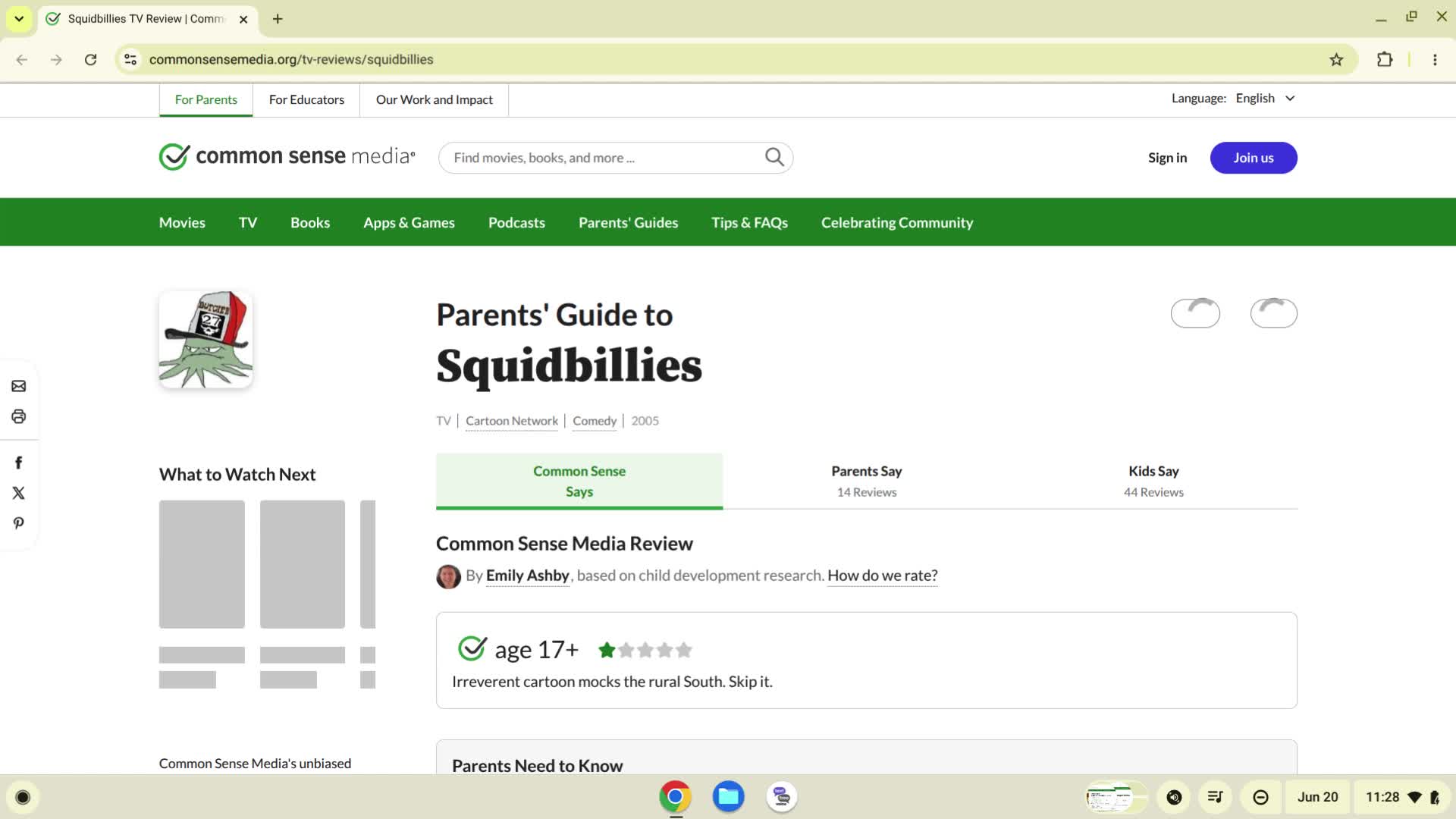Open the Cartoon Network link
Screen dimensions: 1456x819
point(512,421)
